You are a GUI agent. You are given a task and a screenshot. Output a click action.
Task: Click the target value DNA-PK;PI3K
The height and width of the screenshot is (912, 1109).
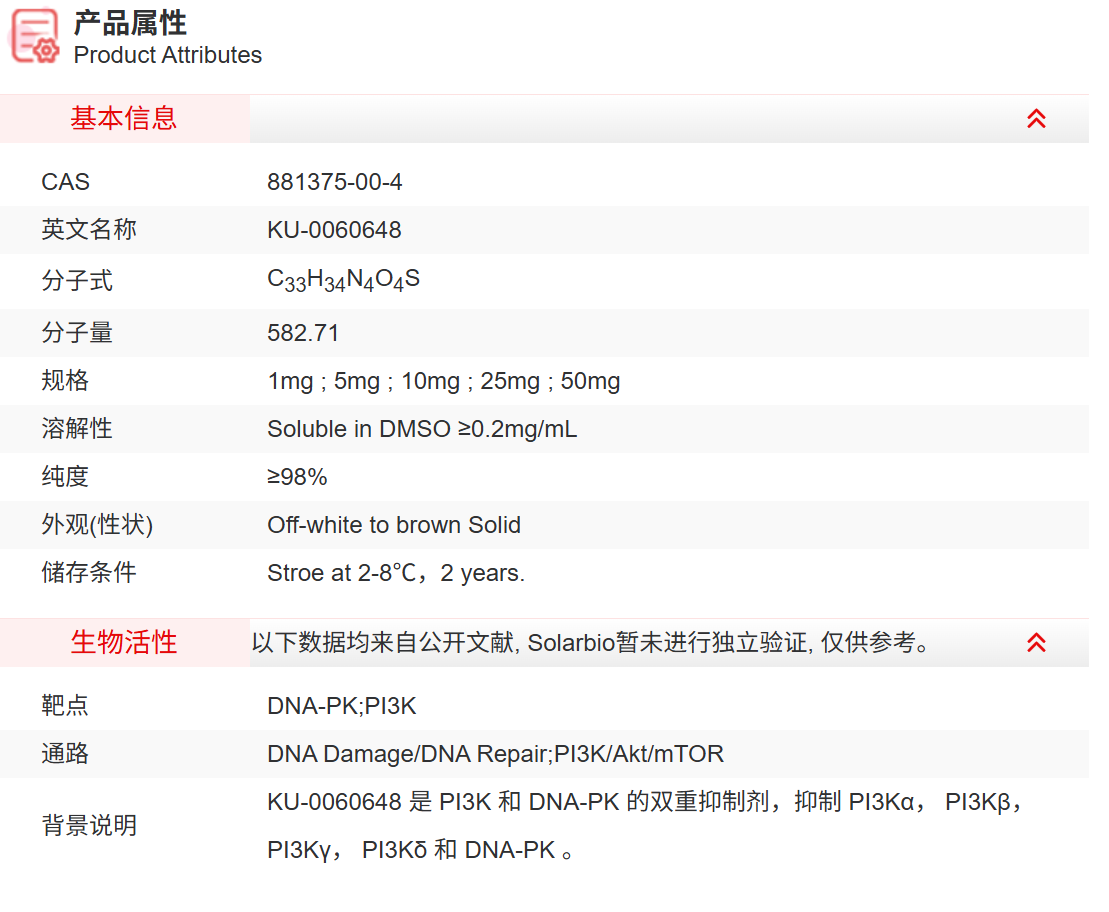pyautogui.click(x=341, y=706)
